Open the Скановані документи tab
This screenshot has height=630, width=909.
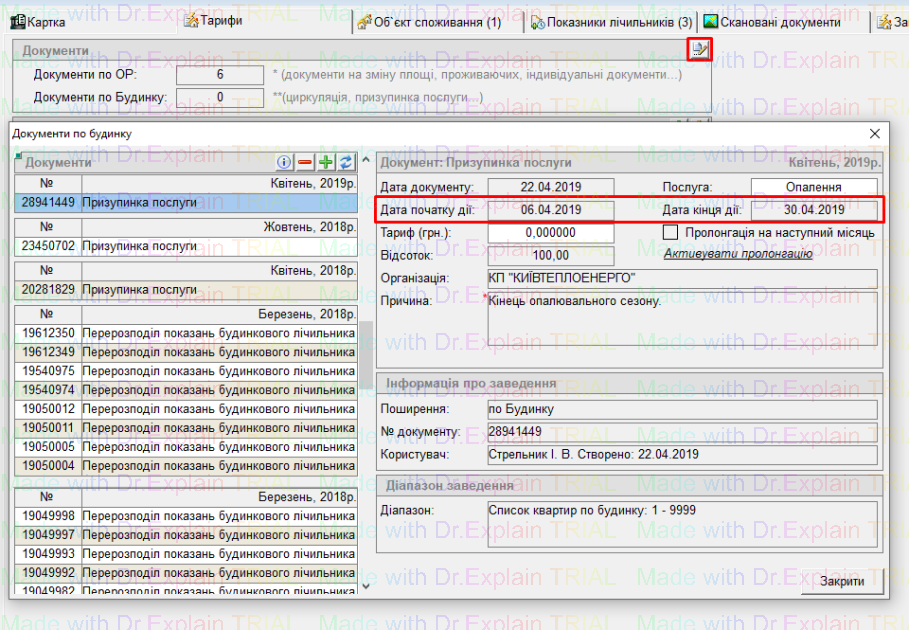tap(772, 22)
